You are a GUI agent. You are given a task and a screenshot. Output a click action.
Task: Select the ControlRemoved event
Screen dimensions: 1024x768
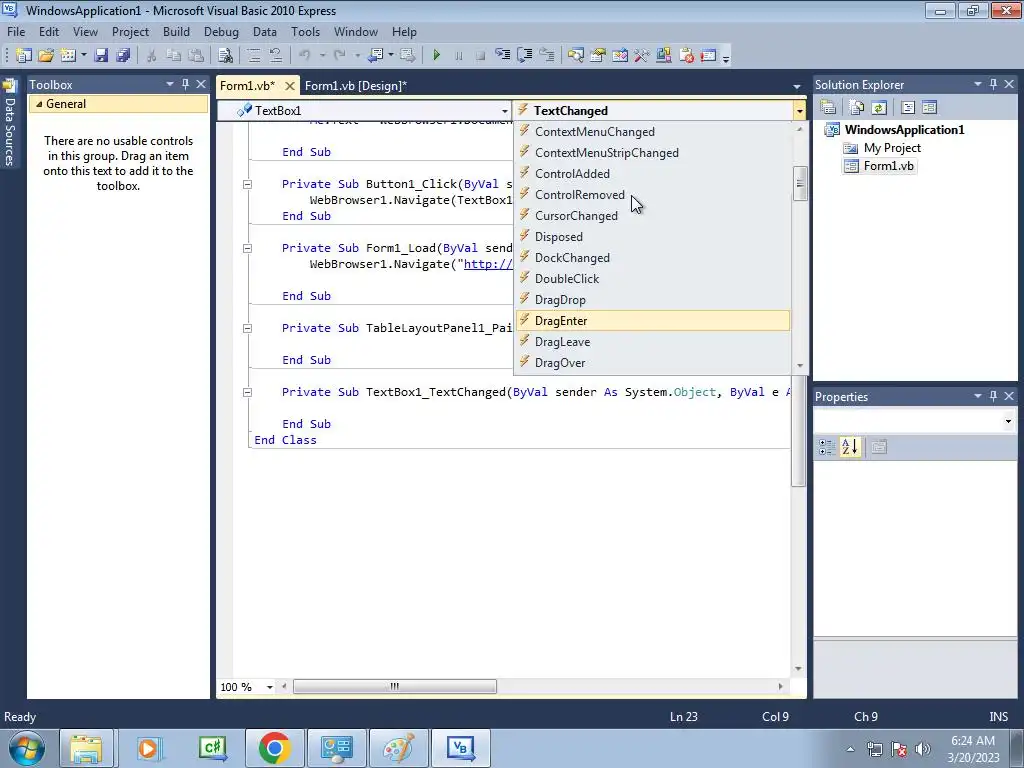652,195
